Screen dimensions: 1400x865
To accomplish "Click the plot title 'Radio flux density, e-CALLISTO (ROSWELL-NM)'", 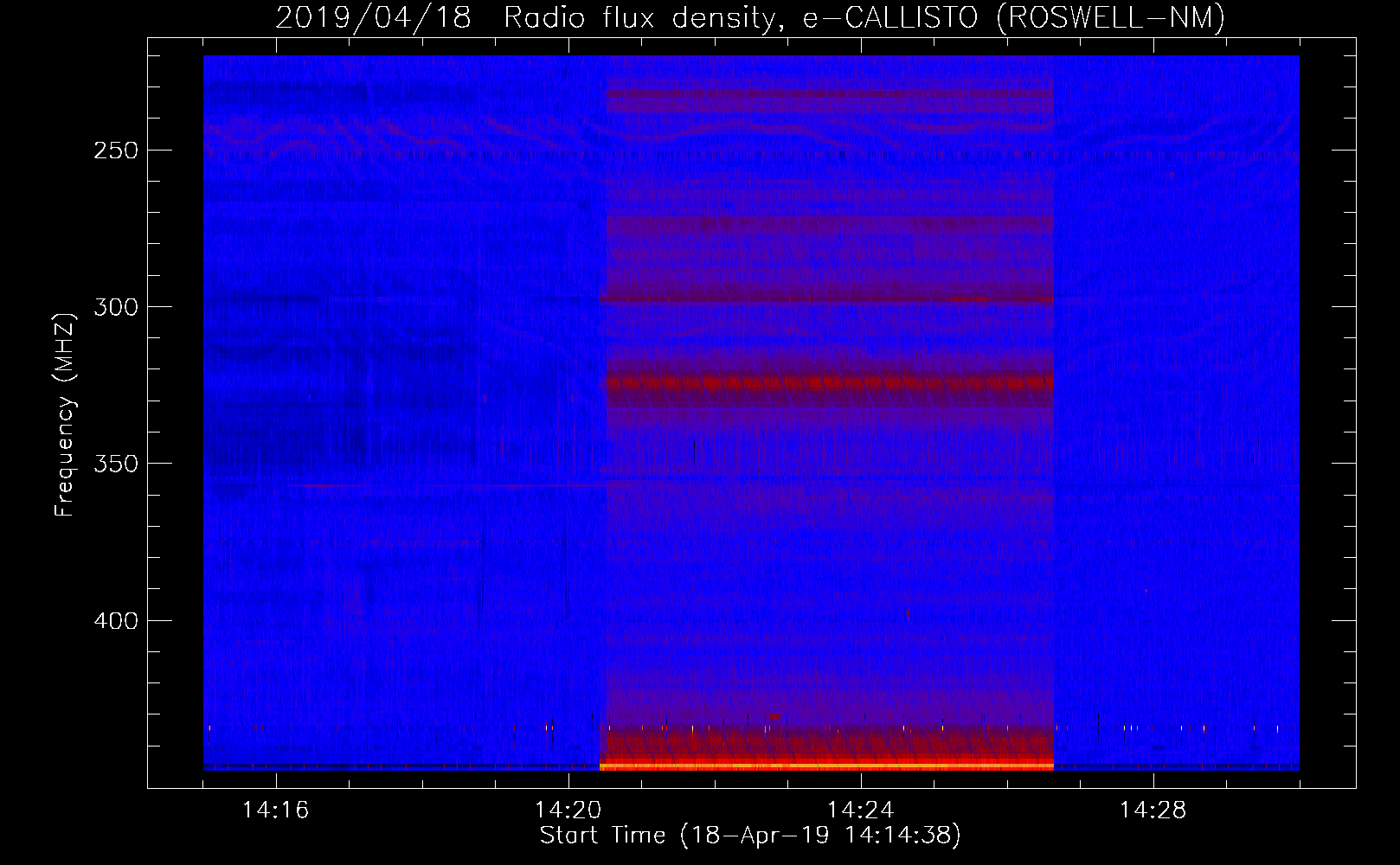I will (864, 17).
